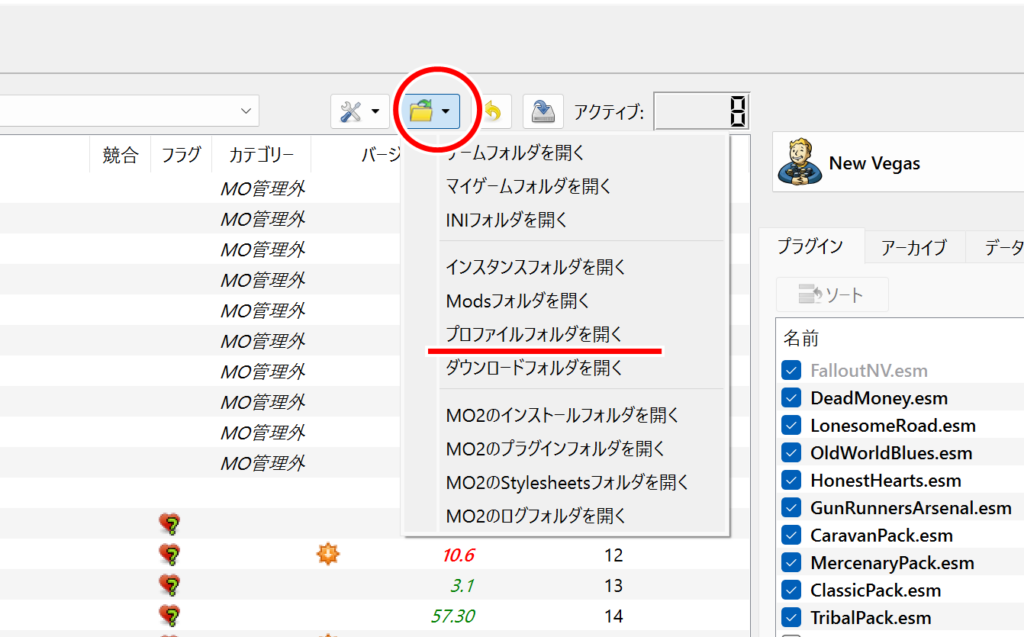Click the yellow restore backup arrow icon

(492, 112)
